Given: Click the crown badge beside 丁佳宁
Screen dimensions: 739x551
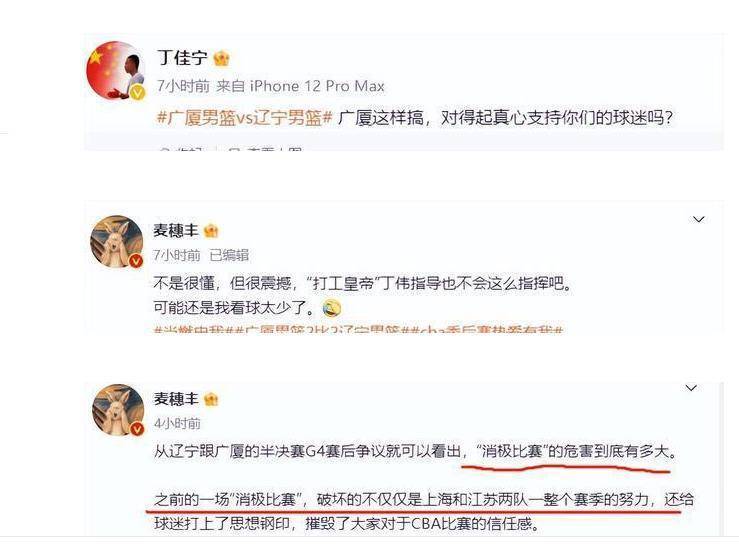Looking at the screenshot, I should click(x=221, y=58).
